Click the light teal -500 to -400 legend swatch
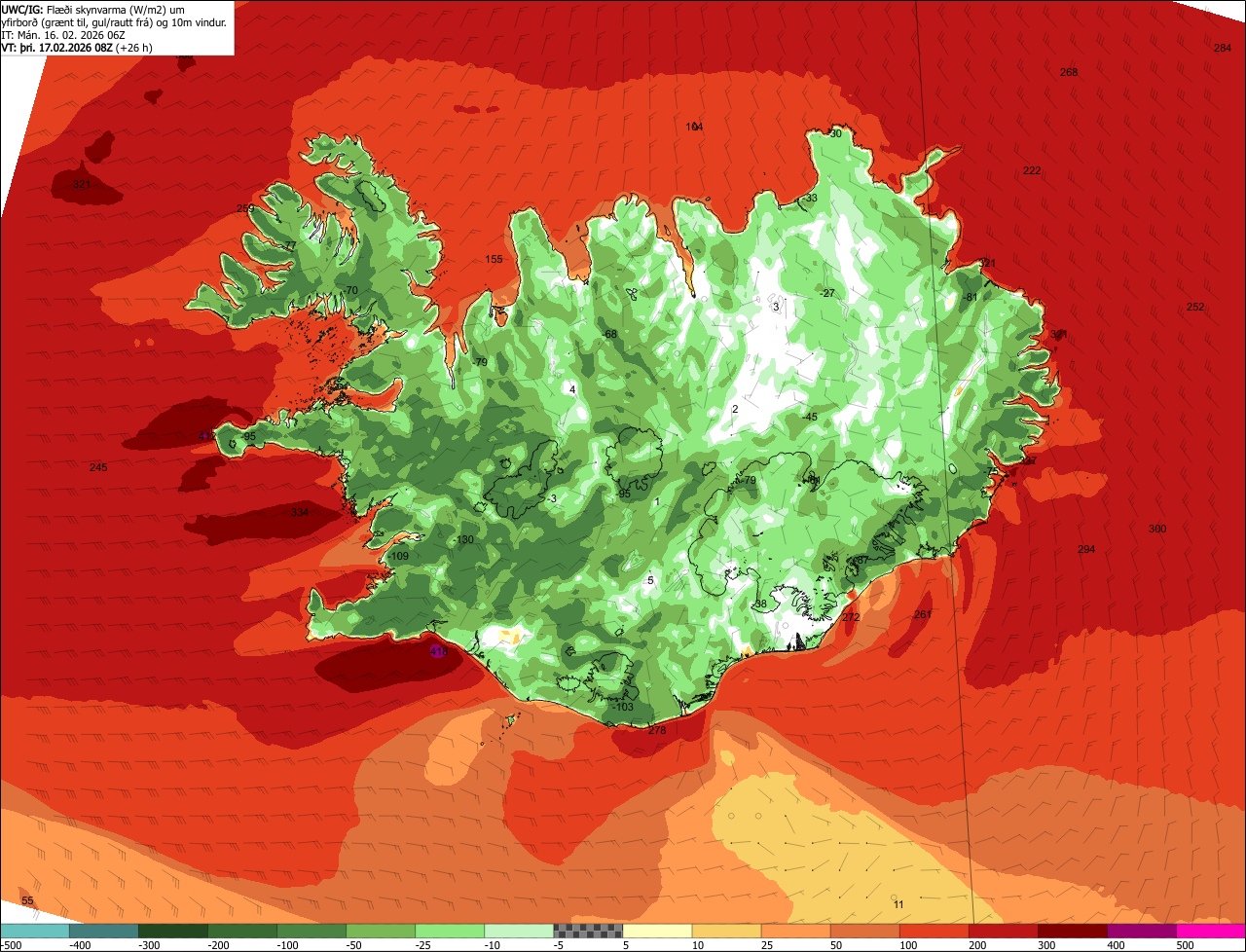The image size is (1246, 952). coord(34,931)
